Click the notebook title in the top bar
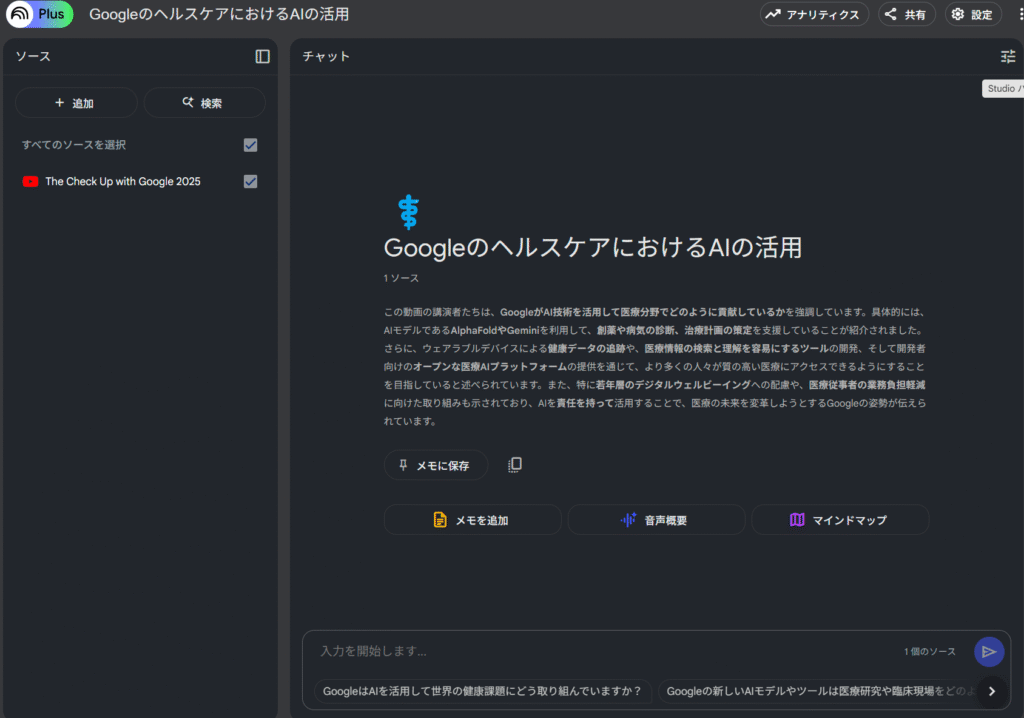This screenshot has width=1024, height=718. click(x=219, y=14)
